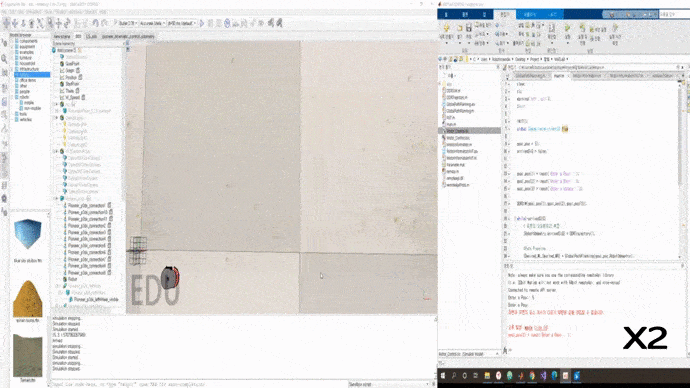Image resolution: width=690 pixels, height=388 pixels.
Task: Click MATLAB search documentation field
Action: pyautogui.click(x=674, y=15)
